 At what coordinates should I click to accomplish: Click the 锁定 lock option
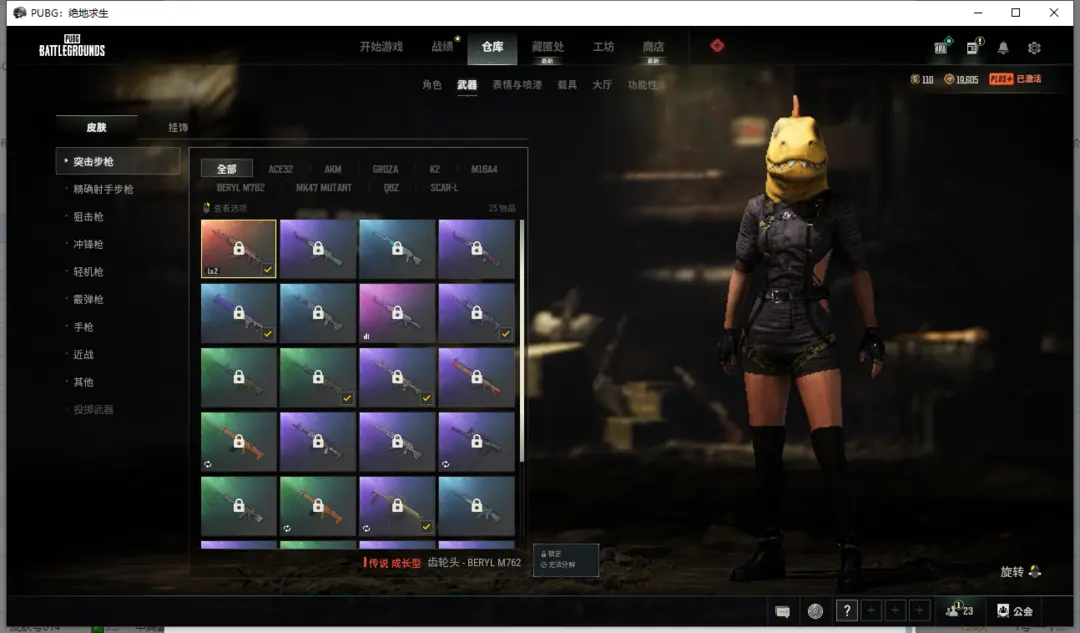coord(551,554)
